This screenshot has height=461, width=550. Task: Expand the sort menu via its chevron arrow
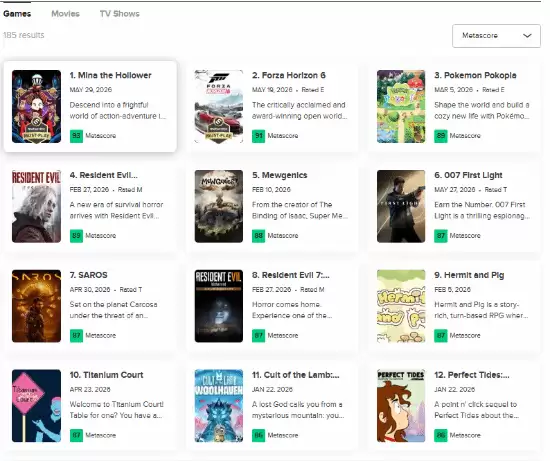[x=527, y=36]
